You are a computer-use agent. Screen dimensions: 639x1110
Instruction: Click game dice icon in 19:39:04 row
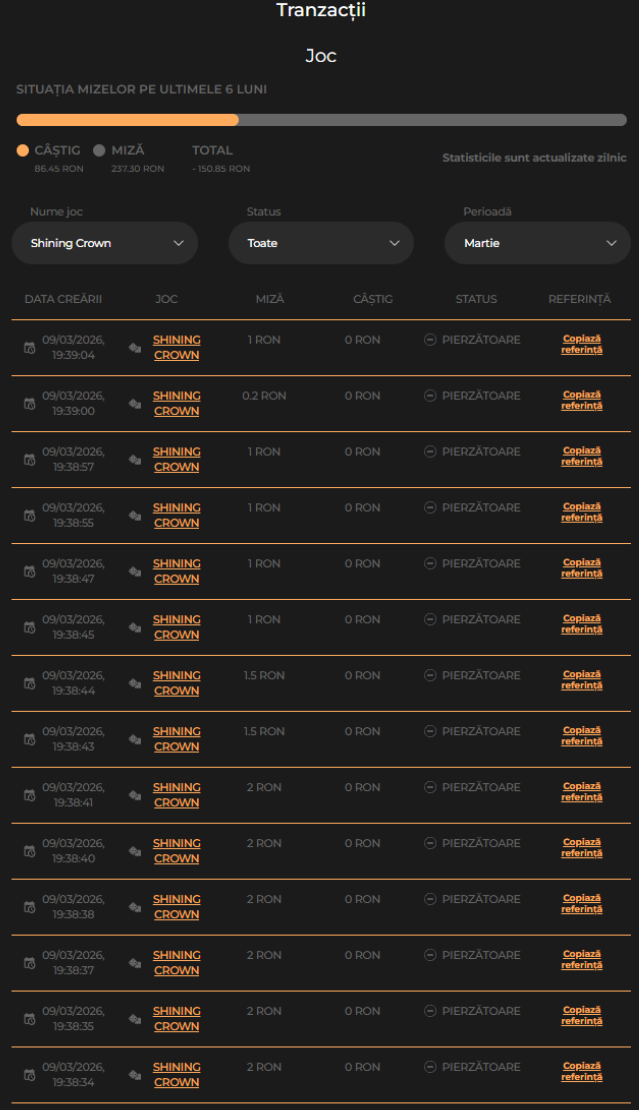pyautogui.click(x=135, y=348)
